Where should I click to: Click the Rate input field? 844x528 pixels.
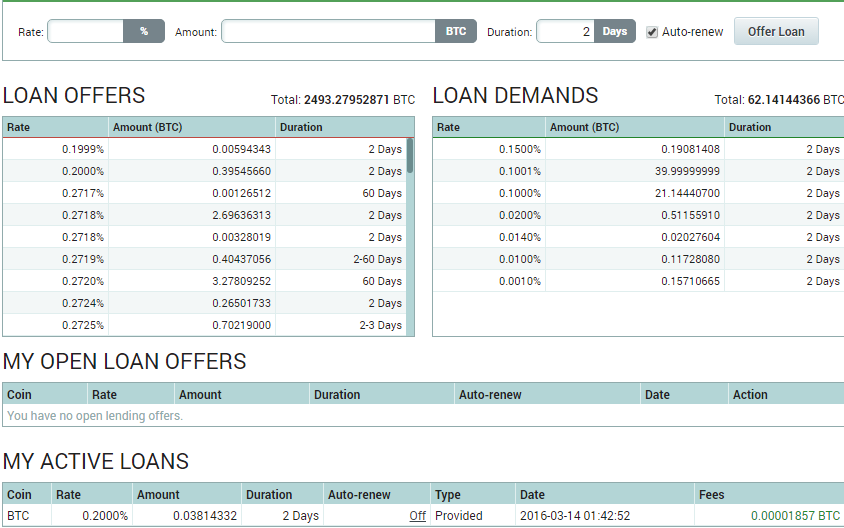point(86,31)
